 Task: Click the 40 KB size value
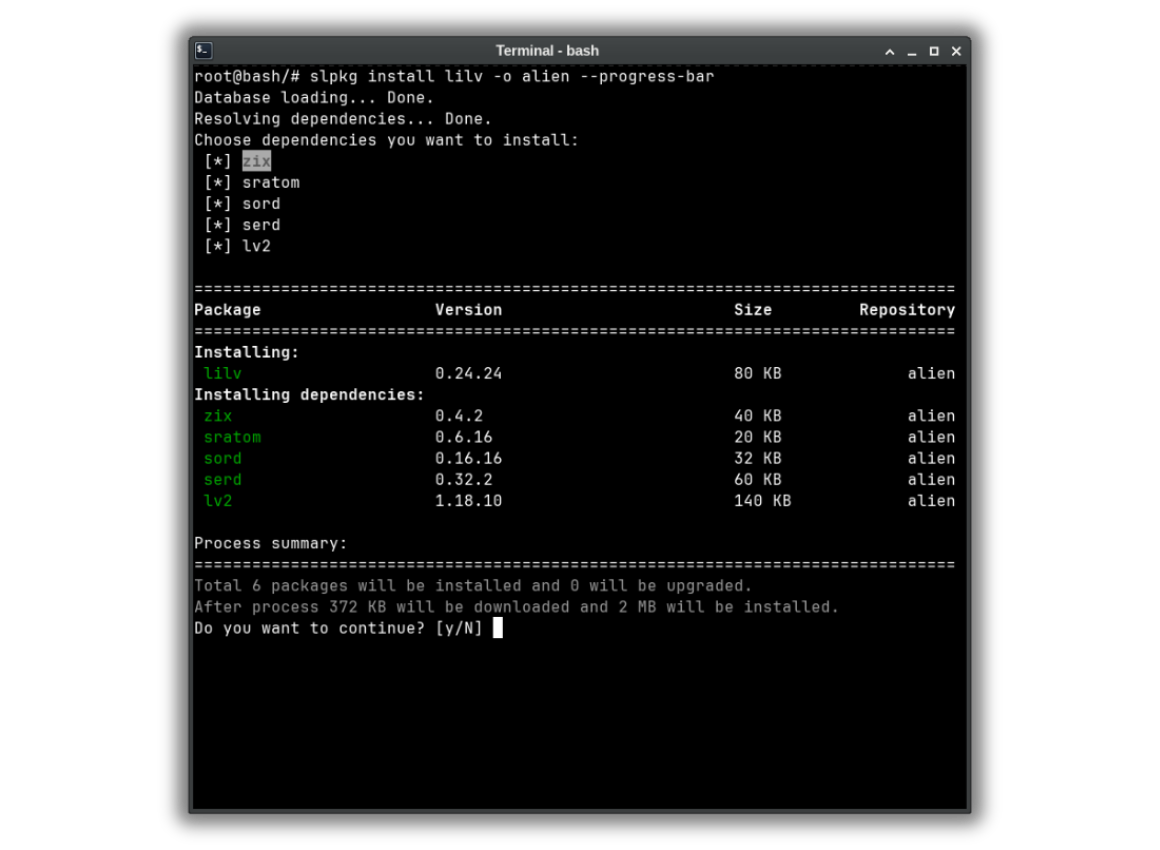(x=758, y=416)
